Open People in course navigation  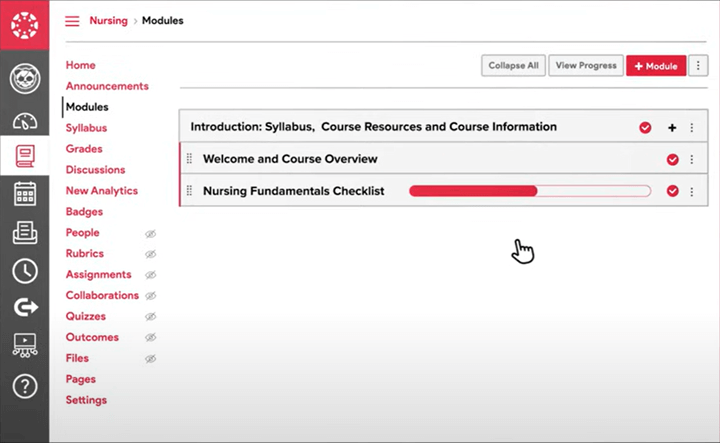pyautogui.click(x=83, y=233)
